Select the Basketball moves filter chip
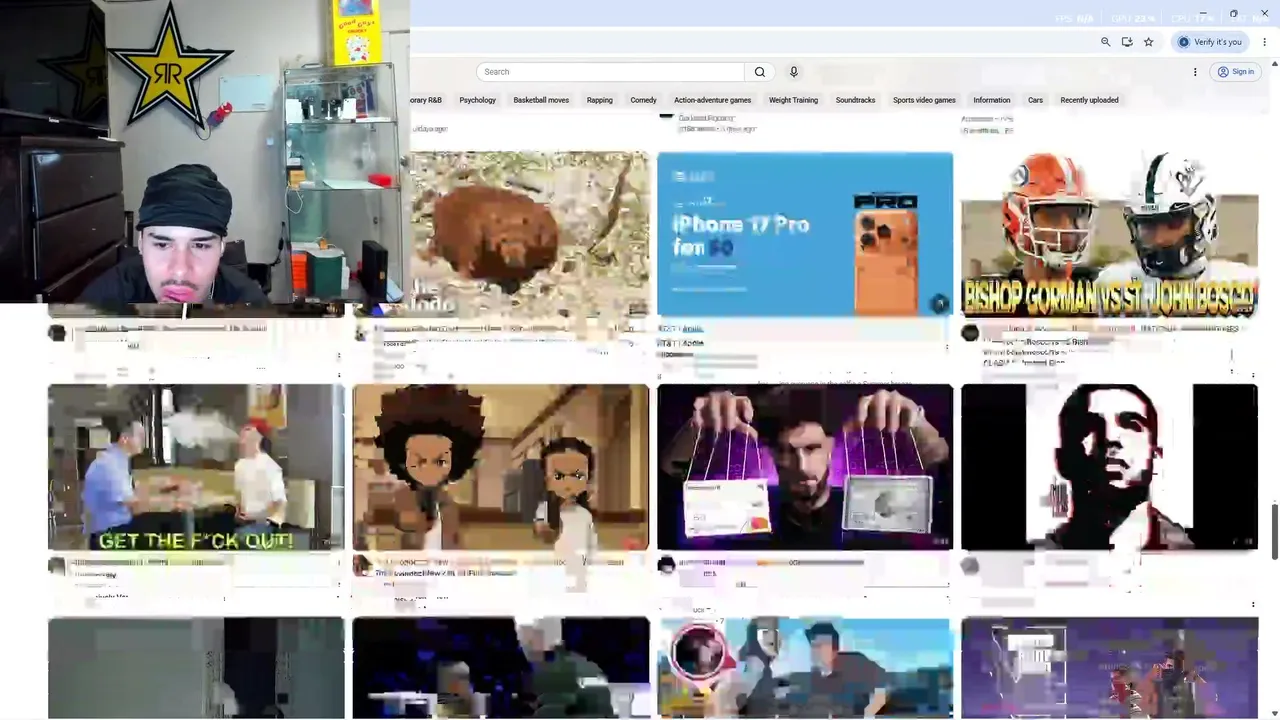The height and width of the screenshot is (720, 1280). 541,100
